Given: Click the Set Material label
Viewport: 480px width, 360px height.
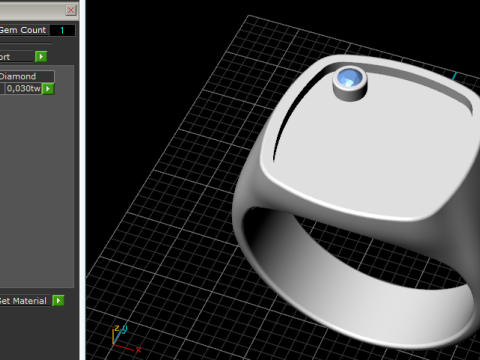Looking at the screenshot, I should [23, 301].
